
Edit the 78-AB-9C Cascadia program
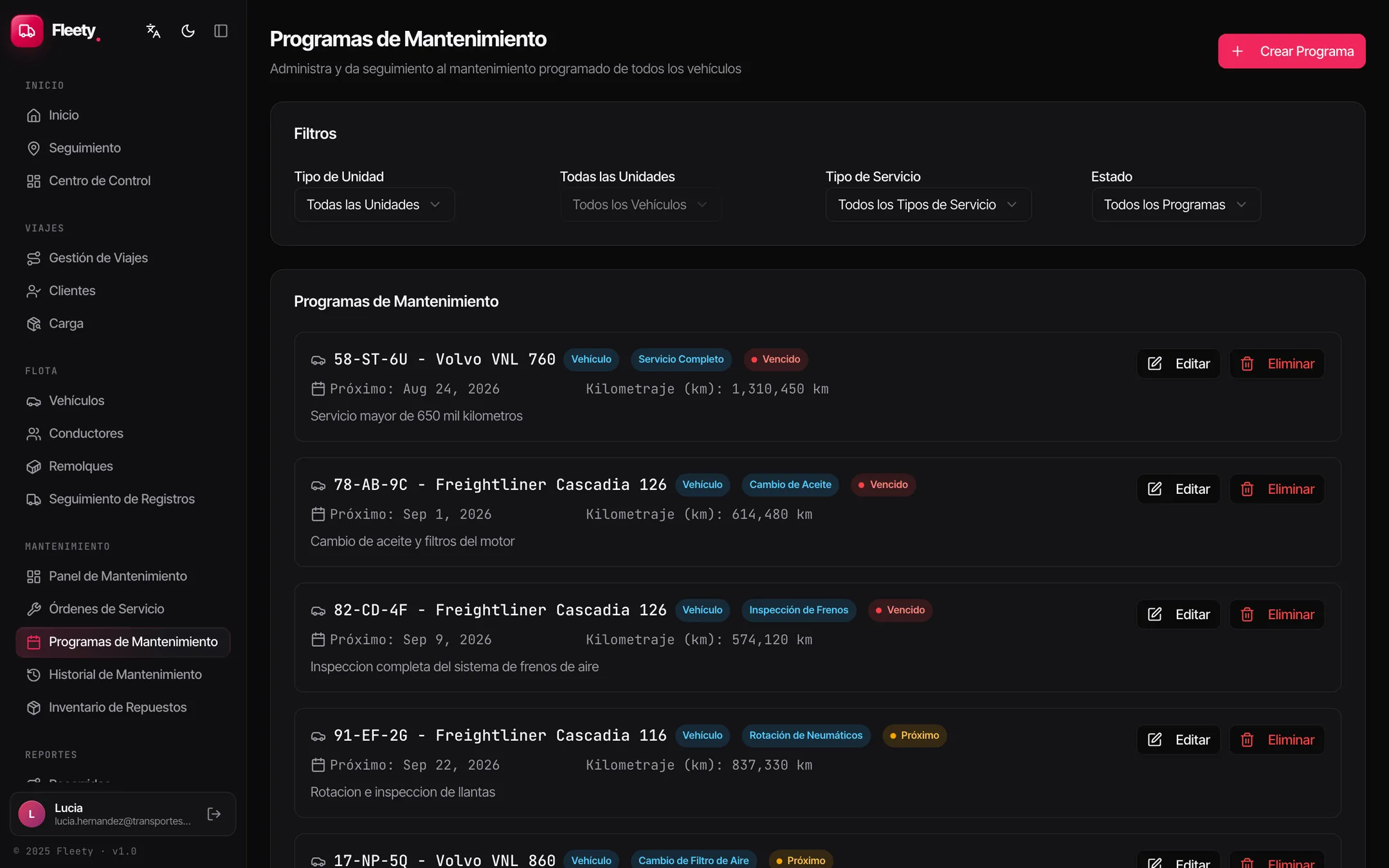[x=1178, y=489]
